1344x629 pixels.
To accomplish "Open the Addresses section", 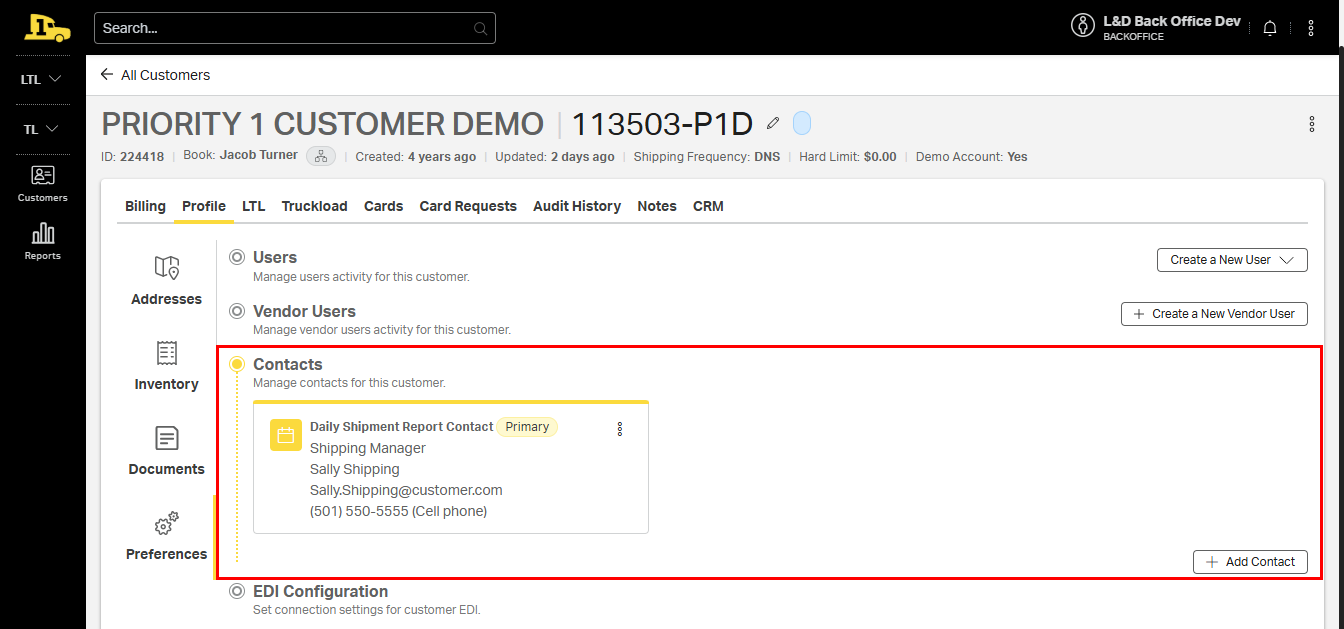I will tap(166, 280).
